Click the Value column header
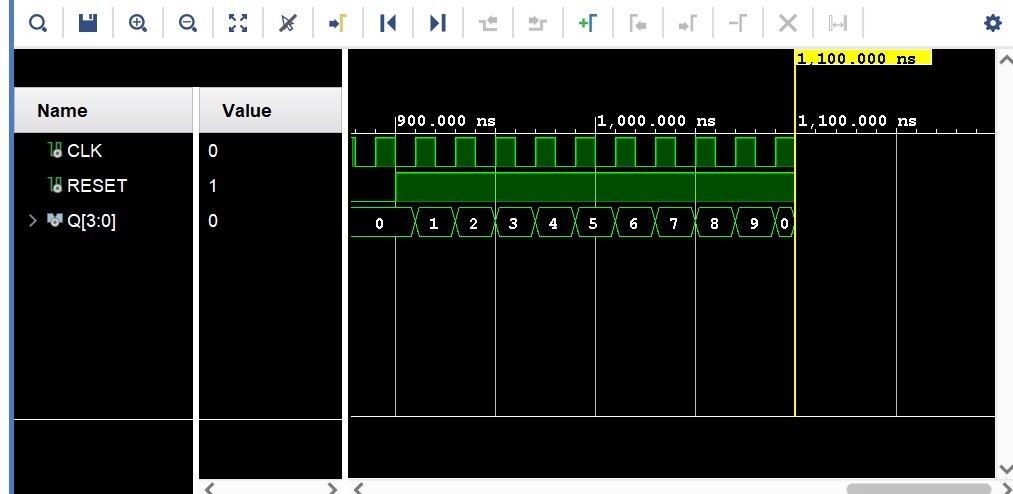 [x=247, y=111]
